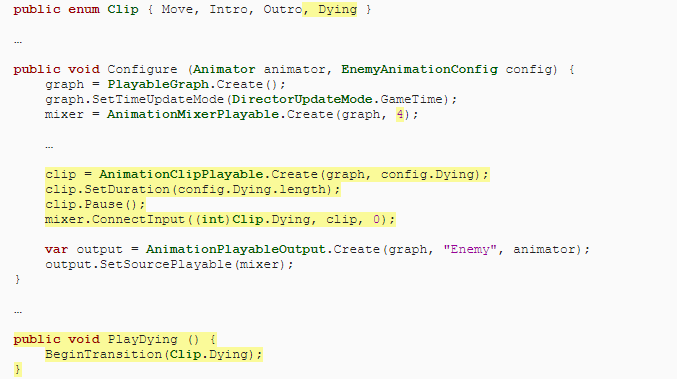This screenshot has height=379, width=677.
Task: Click the 'clip.SetDuration(config.Dying.length);' line
Action: (x=193, y=190)
